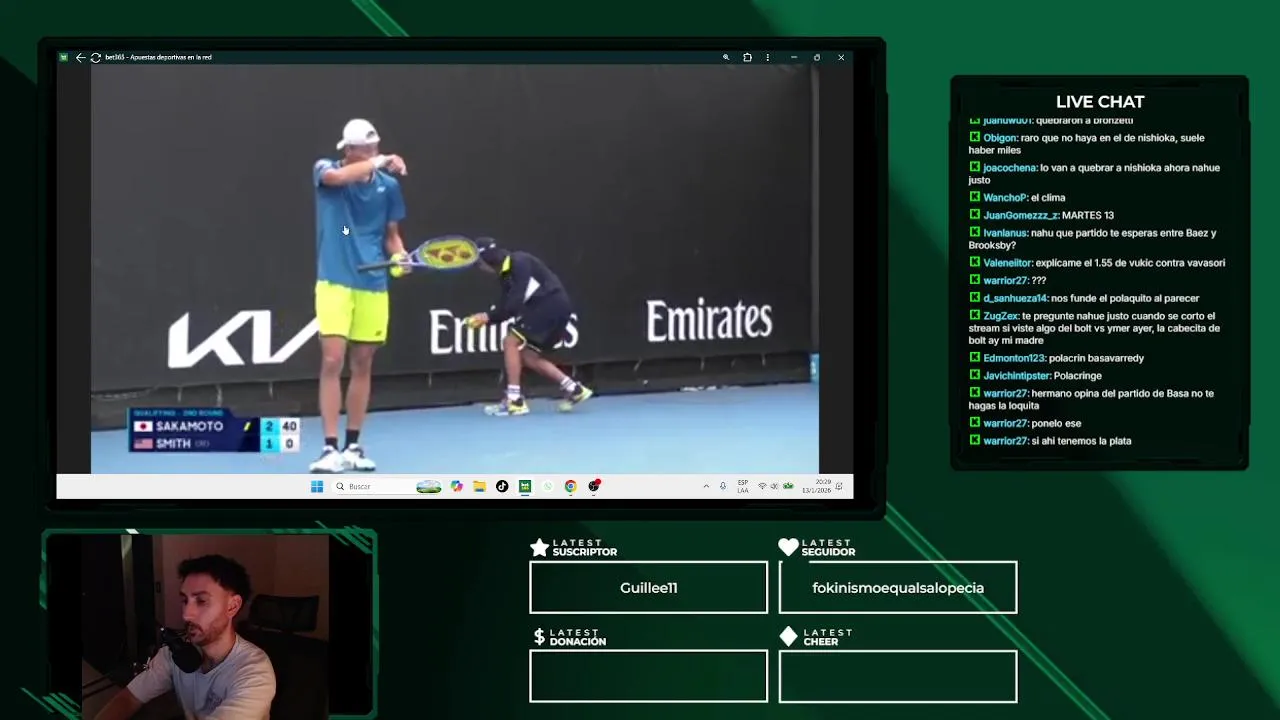Click latest follower fokinismoequalsalopecia

click(x=898, y=588)
